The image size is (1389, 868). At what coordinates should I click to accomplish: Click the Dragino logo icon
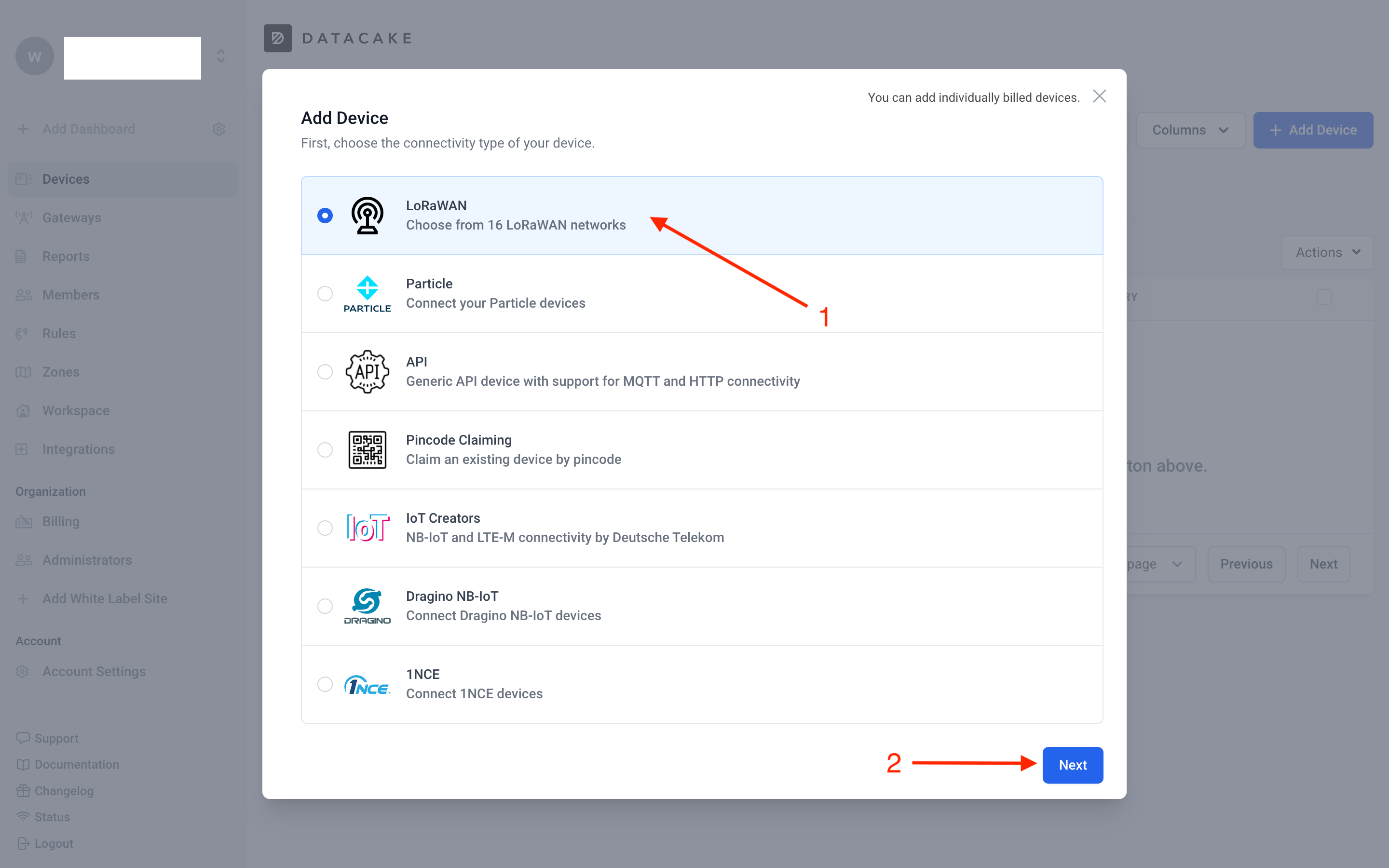click(x=368, y=606)
